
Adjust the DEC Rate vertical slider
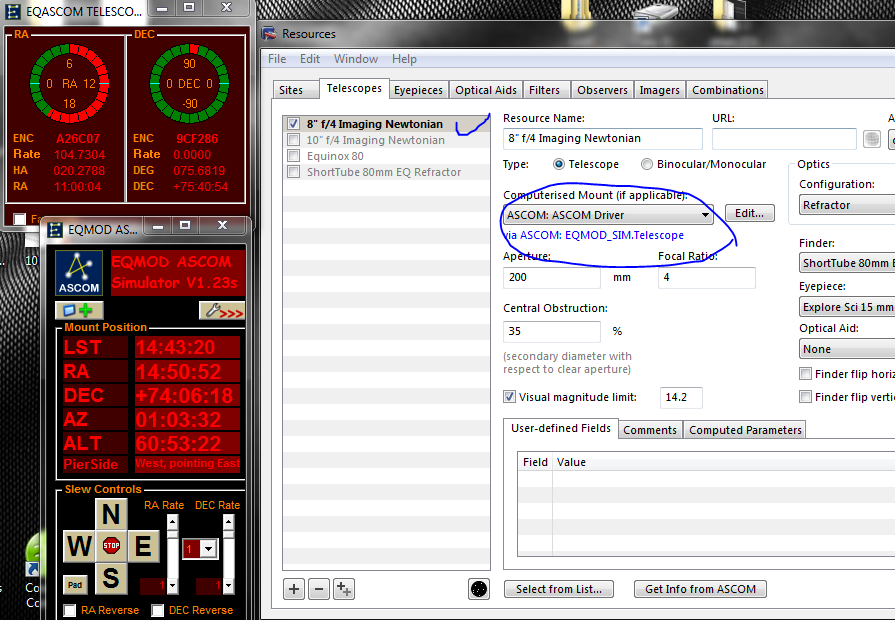point(228,554)
